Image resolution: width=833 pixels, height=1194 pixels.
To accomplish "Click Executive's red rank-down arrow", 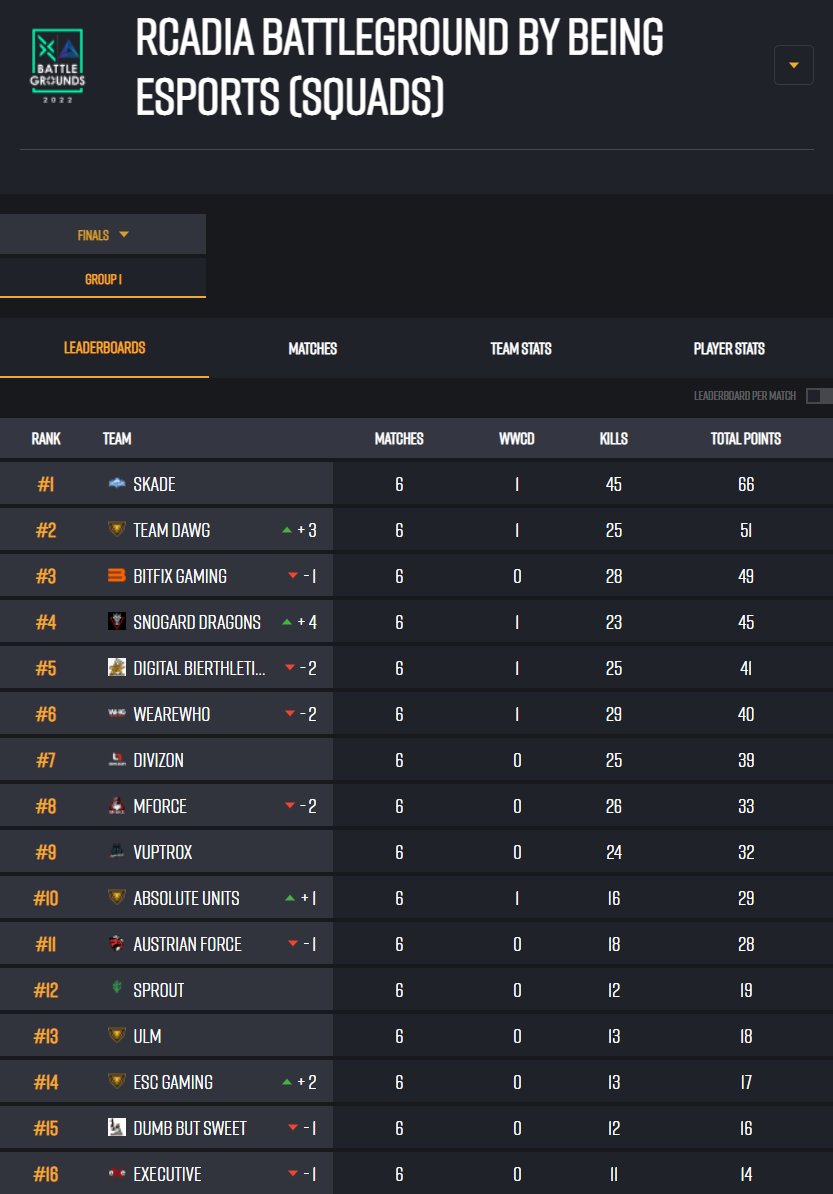I will (x=293, y=1173).
